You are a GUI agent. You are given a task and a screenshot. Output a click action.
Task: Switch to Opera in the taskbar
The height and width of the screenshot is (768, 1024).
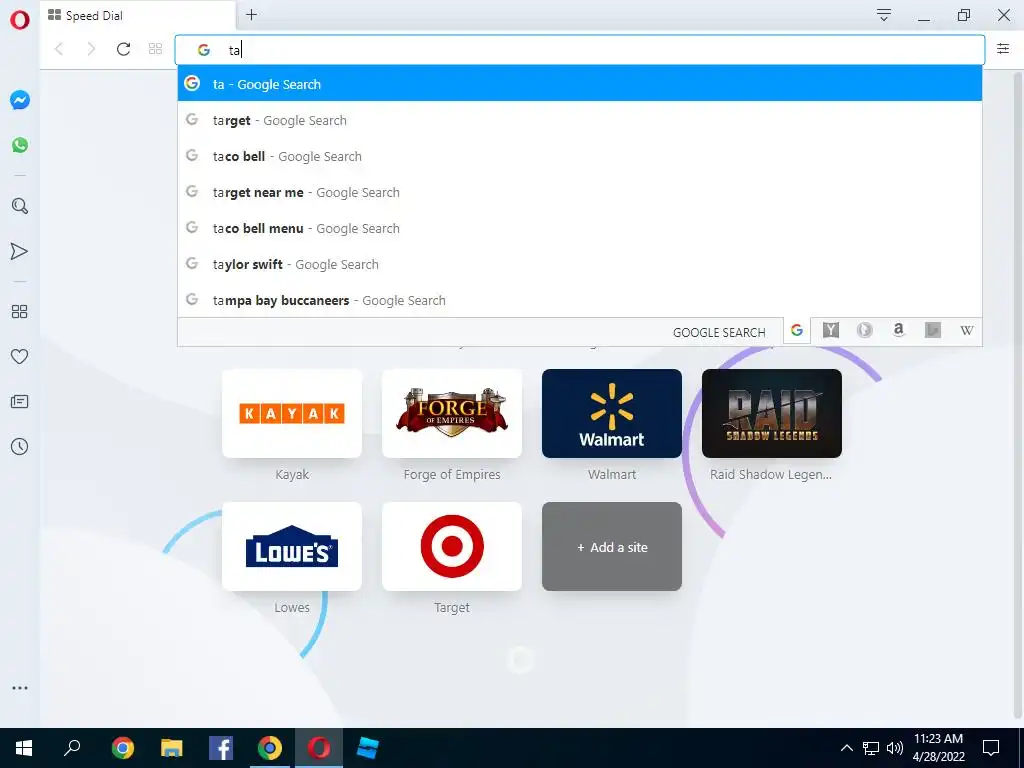pos(319,748)
